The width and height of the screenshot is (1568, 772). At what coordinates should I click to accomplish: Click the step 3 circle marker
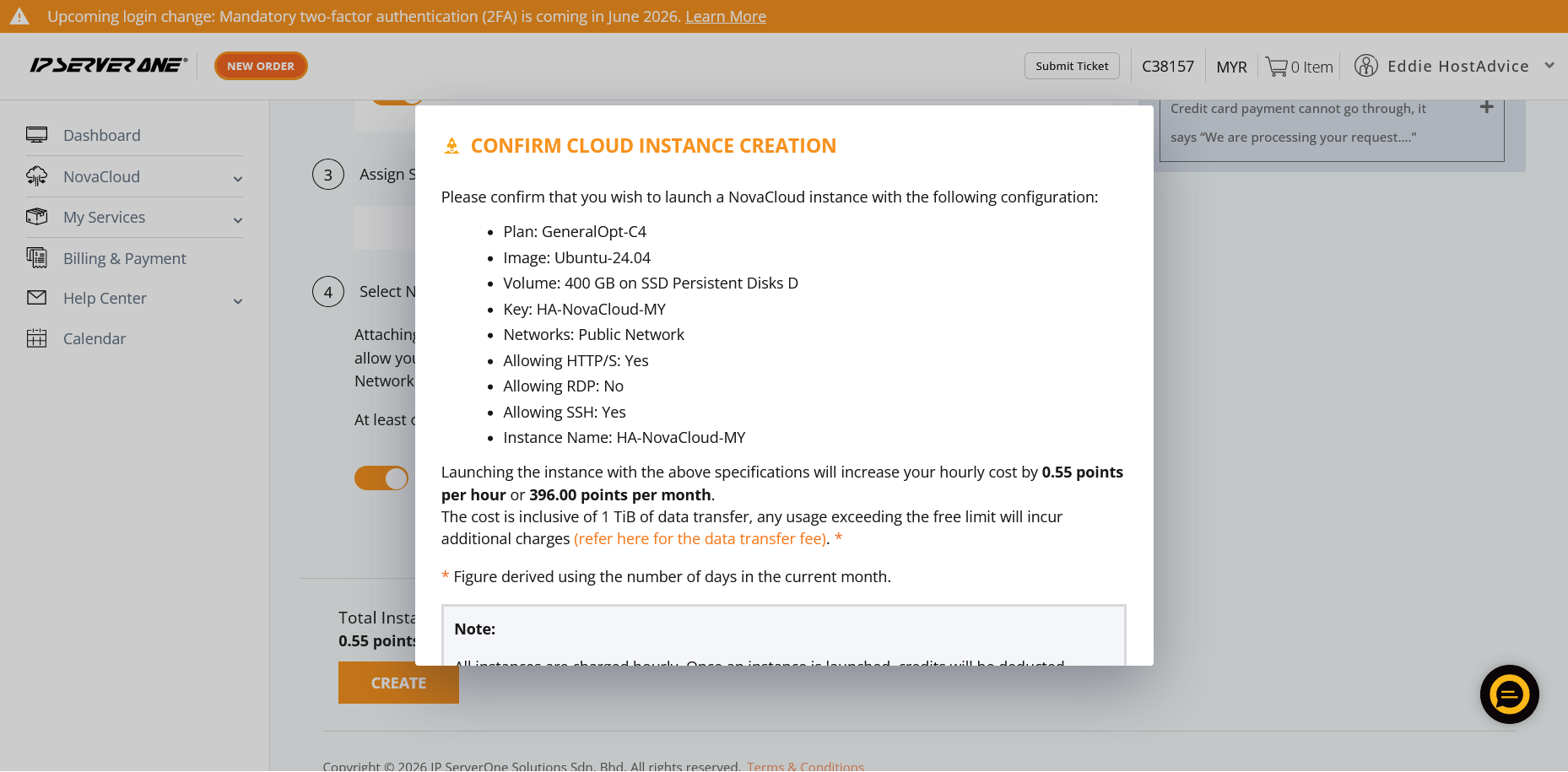click(328, 175)
